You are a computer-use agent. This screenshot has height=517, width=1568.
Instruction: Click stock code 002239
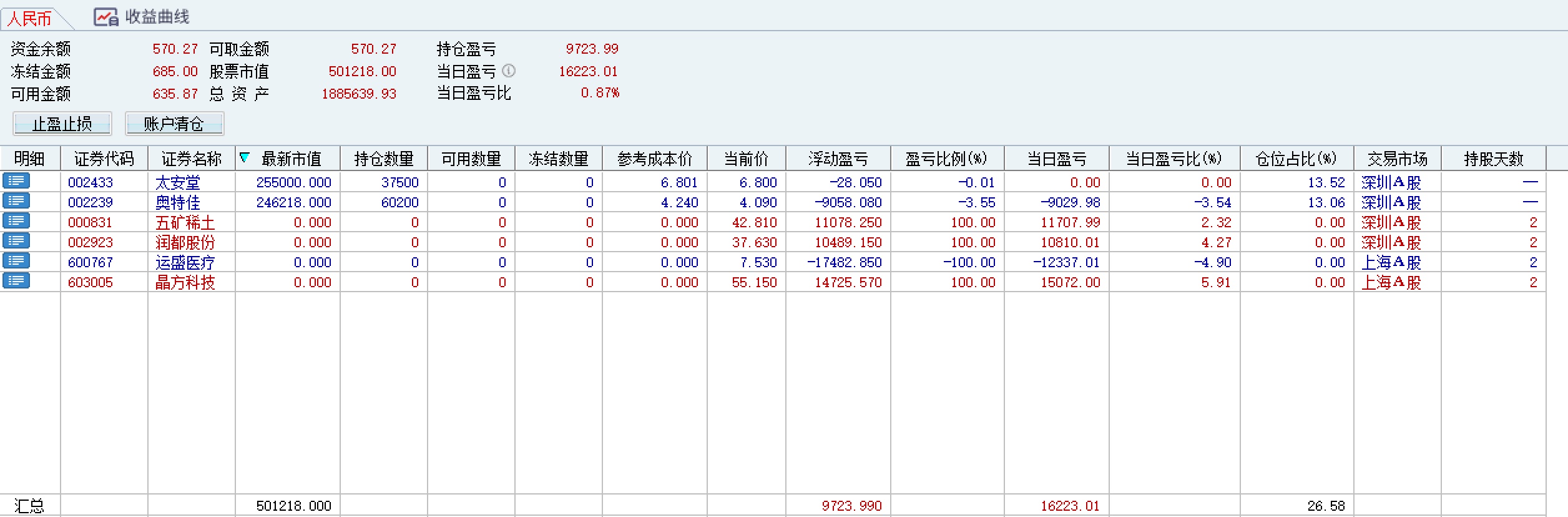click(91, 202)
